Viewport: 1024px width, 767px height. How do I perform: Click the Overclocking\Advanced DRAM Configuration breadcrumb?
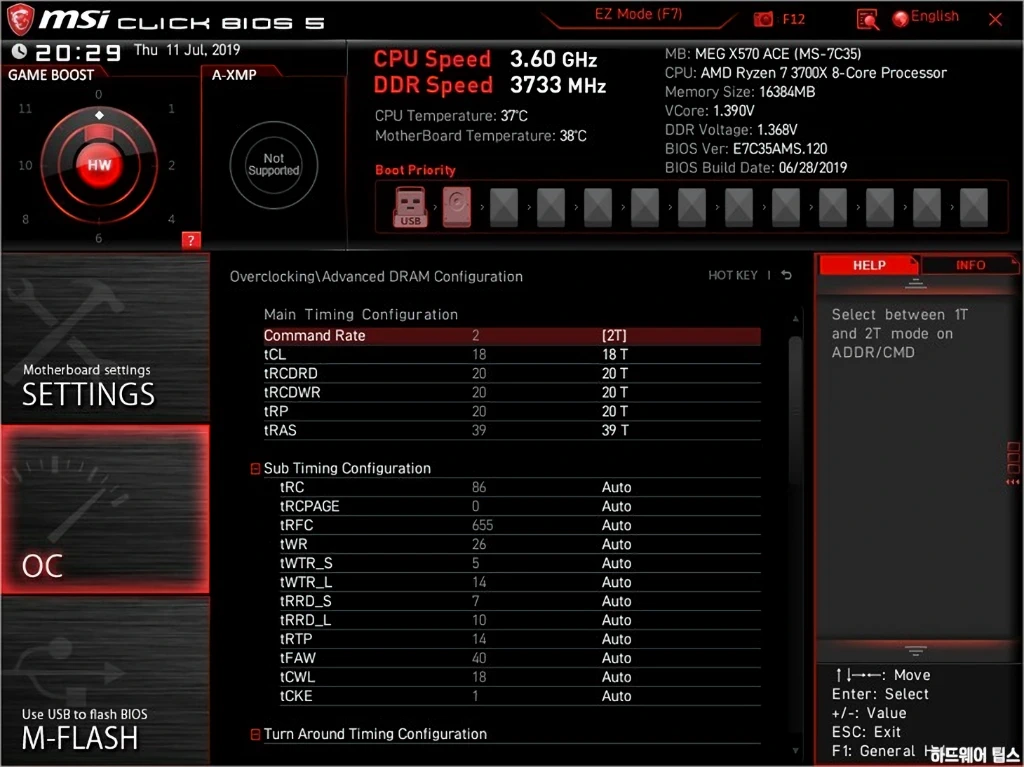tap(376, 276)
